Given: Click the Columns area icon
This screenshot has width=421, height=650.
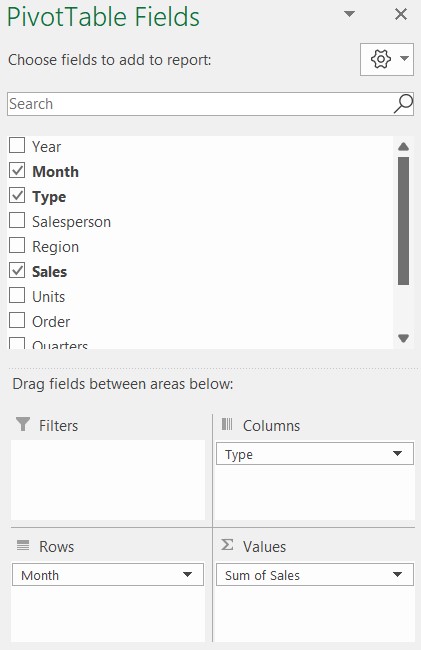Looking at the screenshot, I should tap(227, 424).
